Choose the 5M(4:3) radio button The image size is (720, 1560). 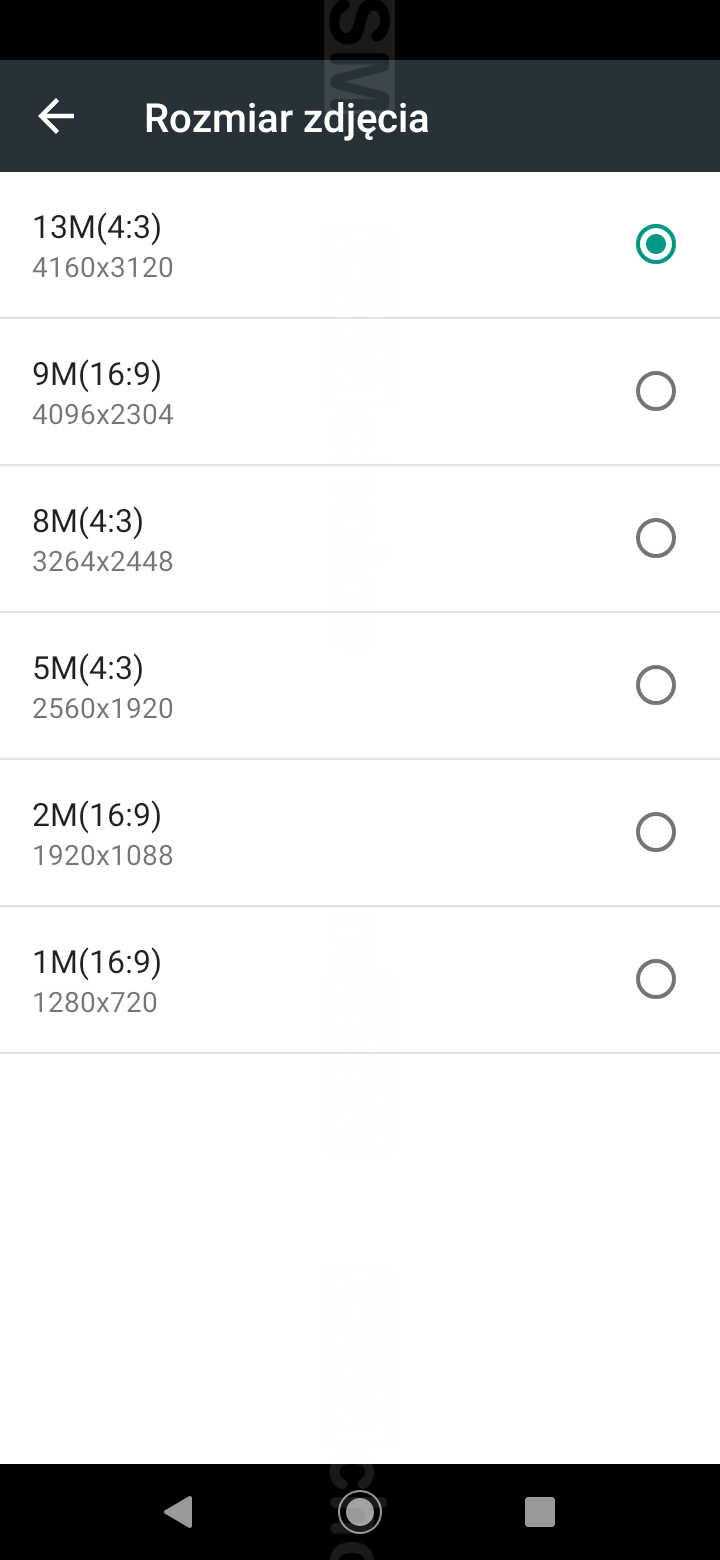[x=656, y=685]
